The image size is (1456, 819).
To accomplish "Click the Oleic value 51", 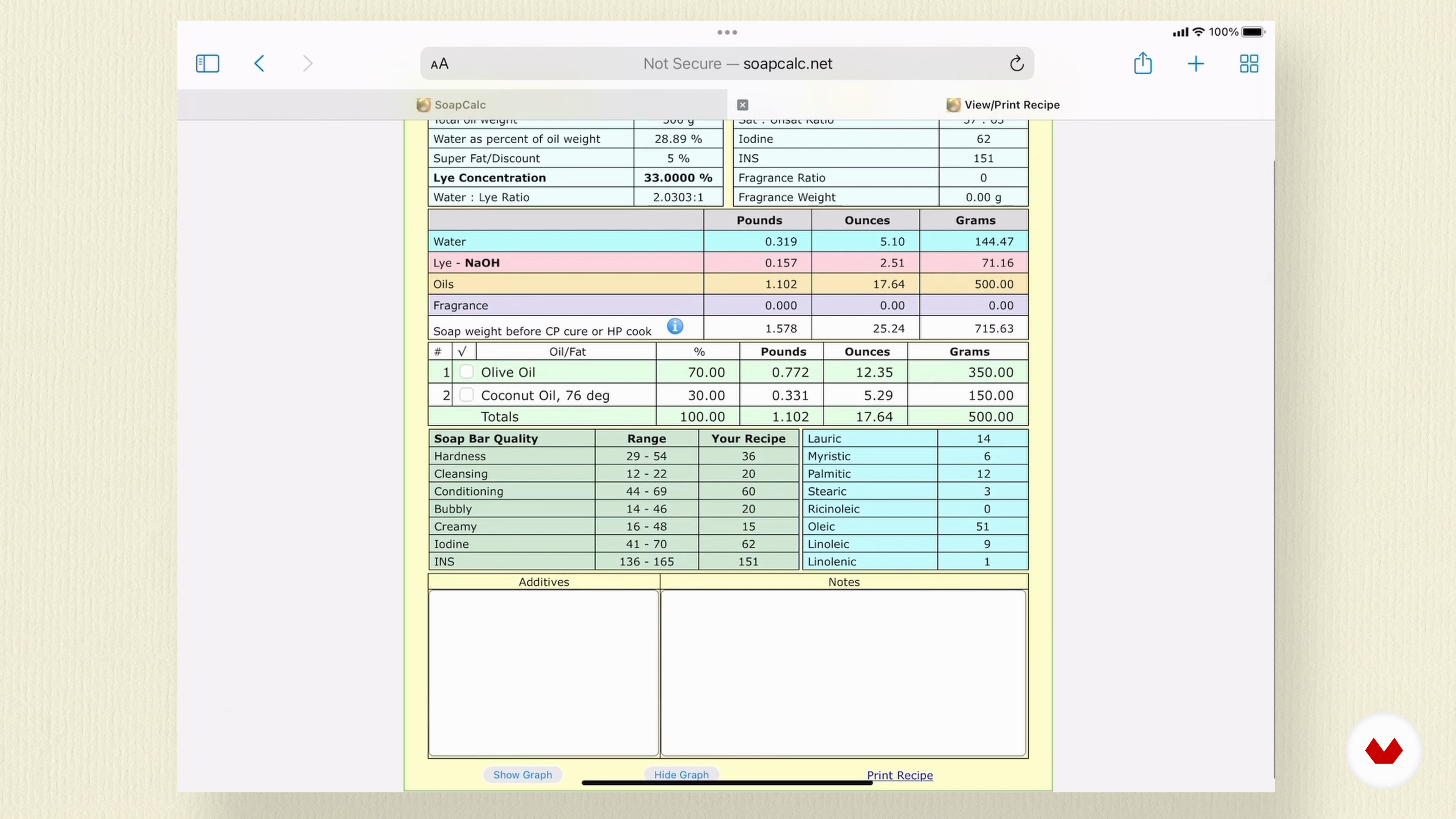I will [982, 526].
